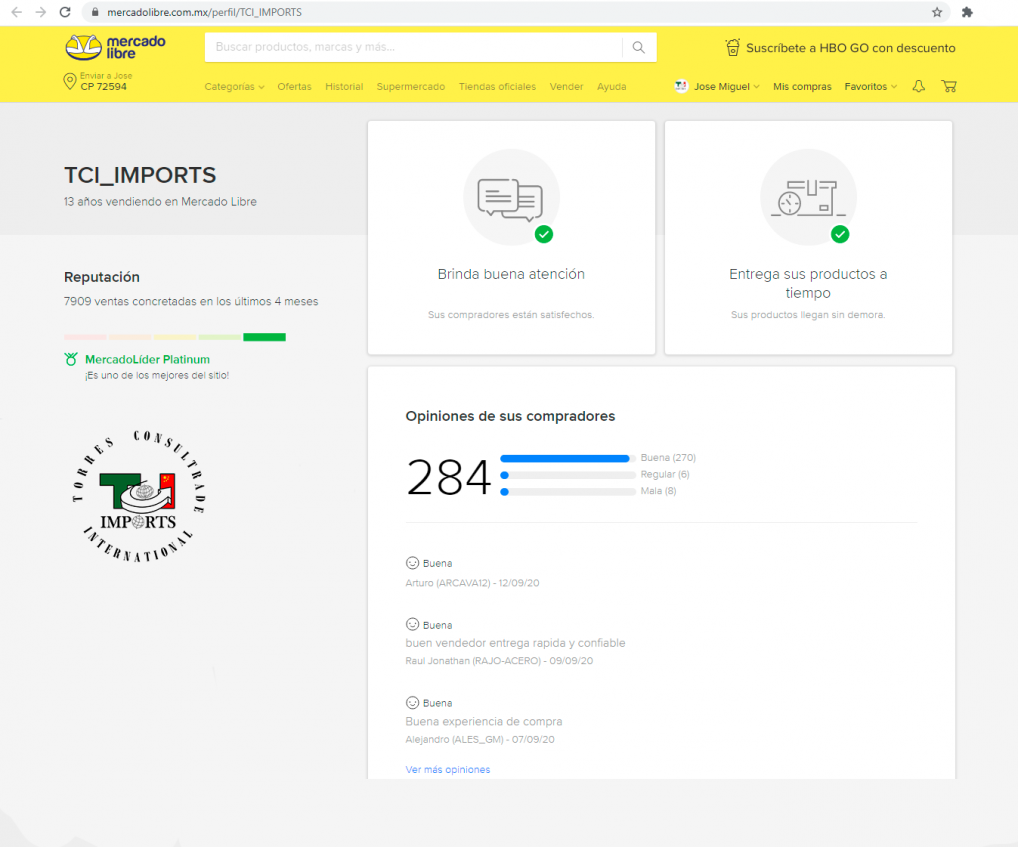Click the search magnifier icon
This screenshot has width=1018, height=847.
(639, 47)
